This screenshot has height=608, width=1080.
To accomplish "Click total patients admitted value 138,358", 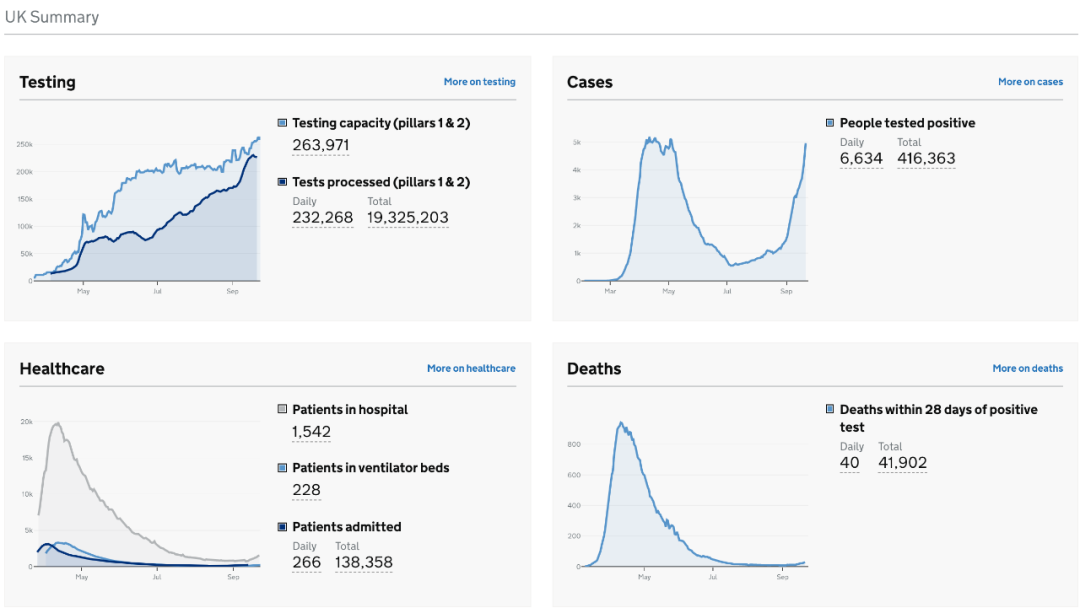I will (364, 563).
